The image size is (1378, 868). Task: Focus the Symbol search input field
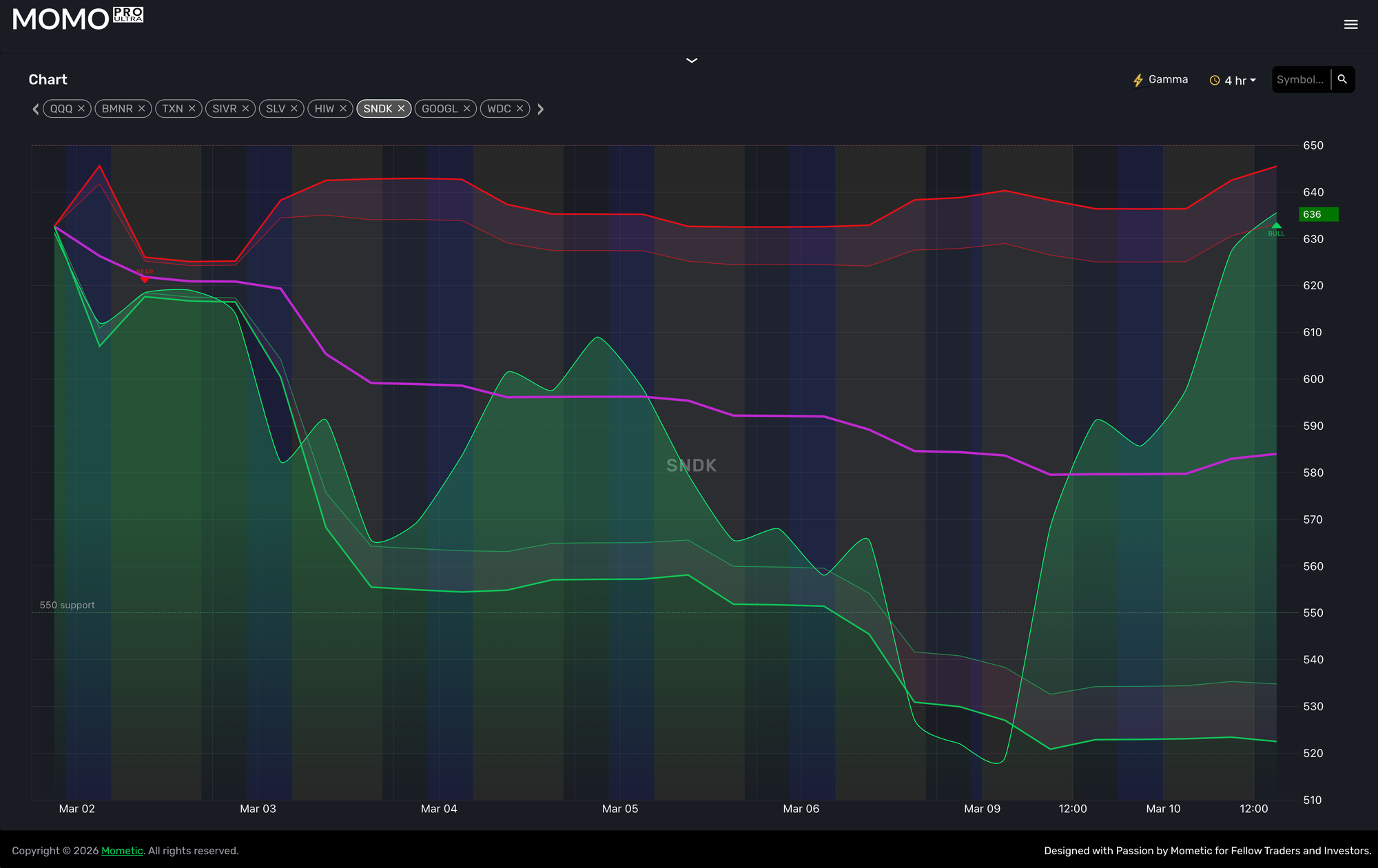pyautogui.click(x=1299, y=80)
